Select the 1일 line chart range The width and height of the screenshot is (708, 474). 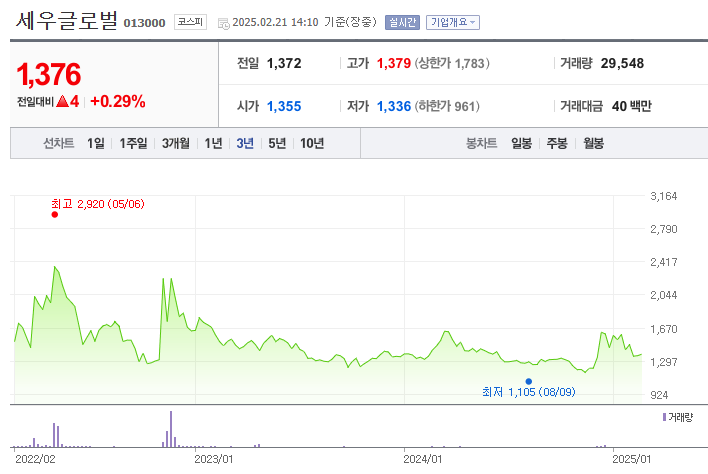[x=96, y=144]
